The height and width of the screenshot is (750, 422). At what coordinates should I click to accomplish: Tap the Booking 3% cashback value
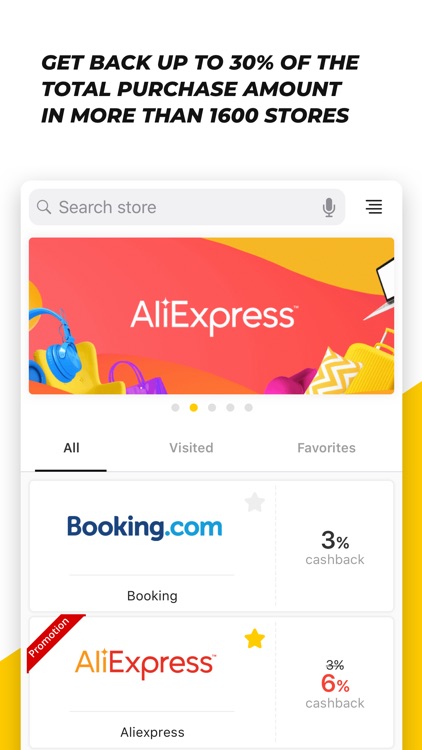point(335,541)
